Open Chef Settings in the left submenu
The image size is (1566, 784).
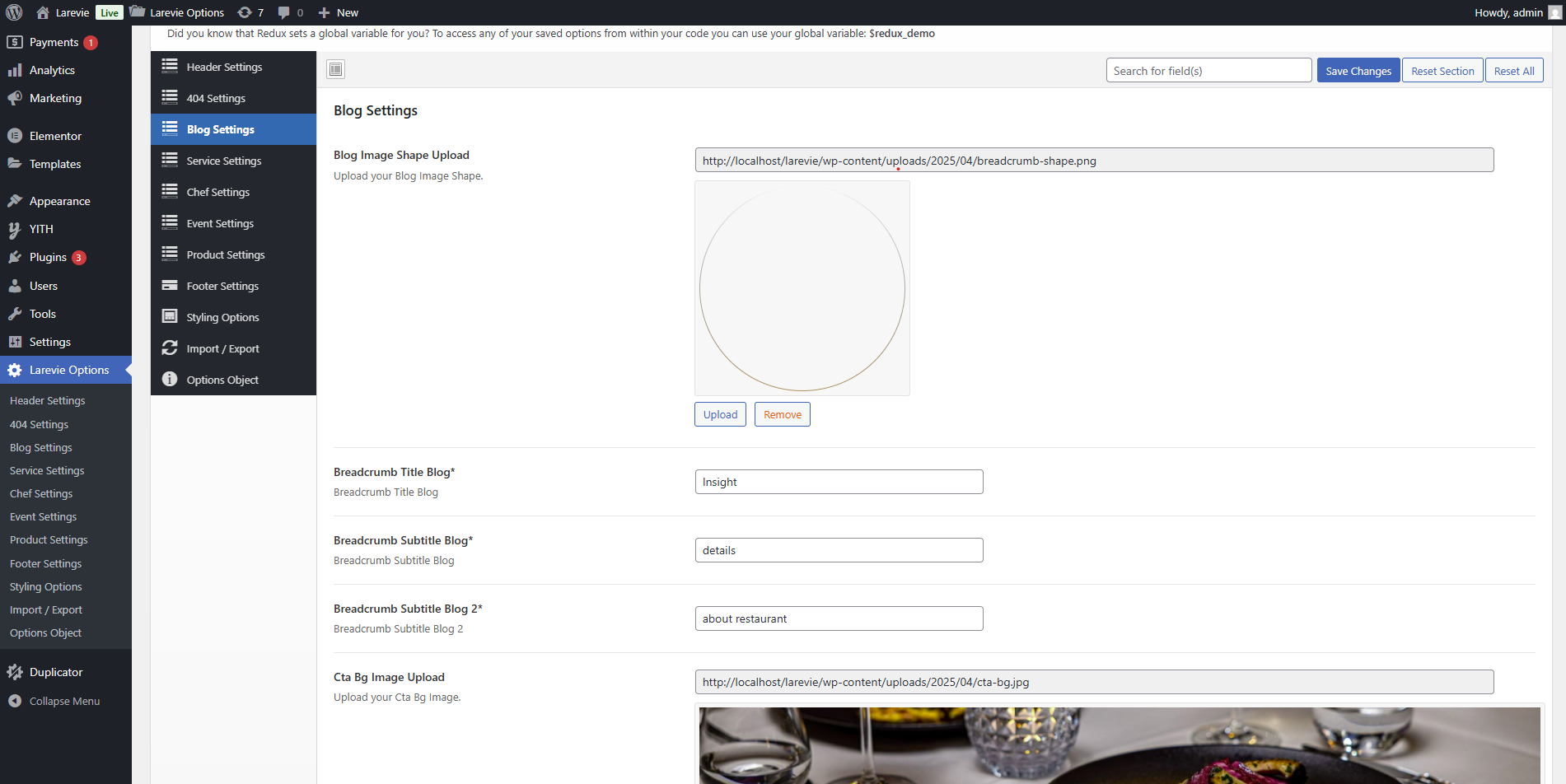41,493
